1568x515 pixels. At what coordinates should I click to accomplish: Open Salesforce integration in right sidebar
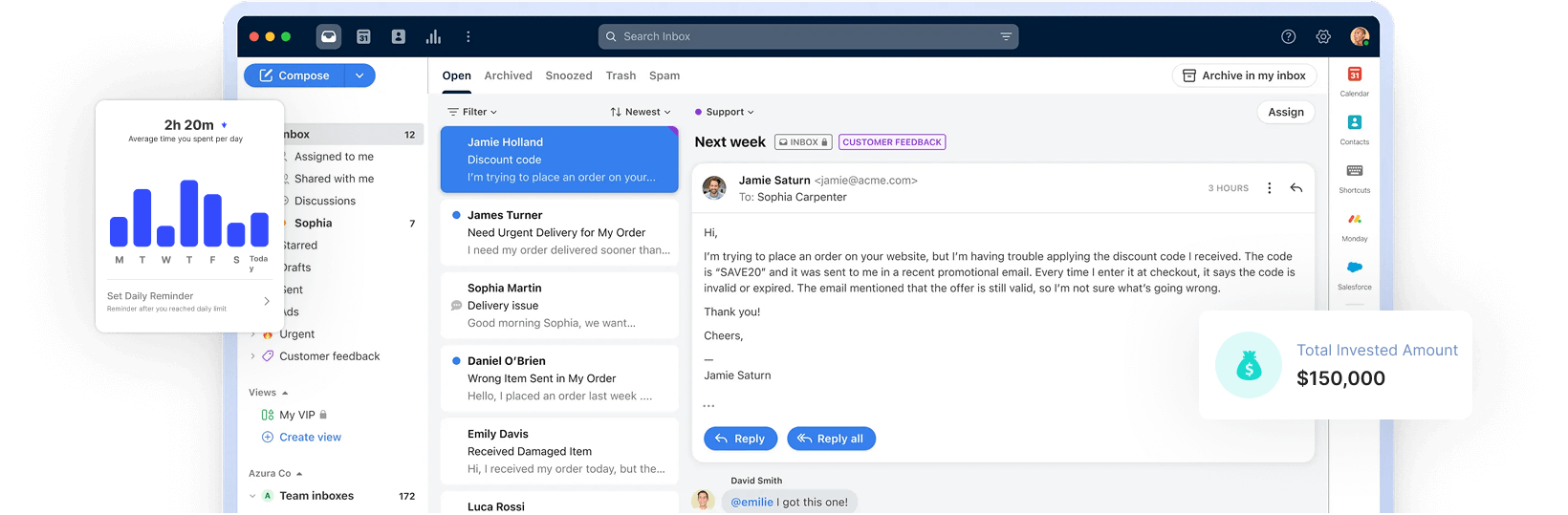pyautogui.click(x=1354, y=272)
